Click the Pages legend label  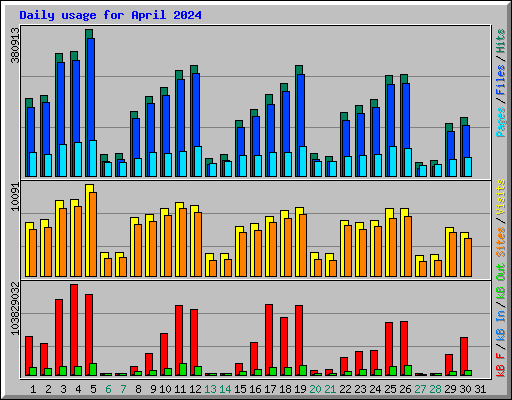(501, 122)
